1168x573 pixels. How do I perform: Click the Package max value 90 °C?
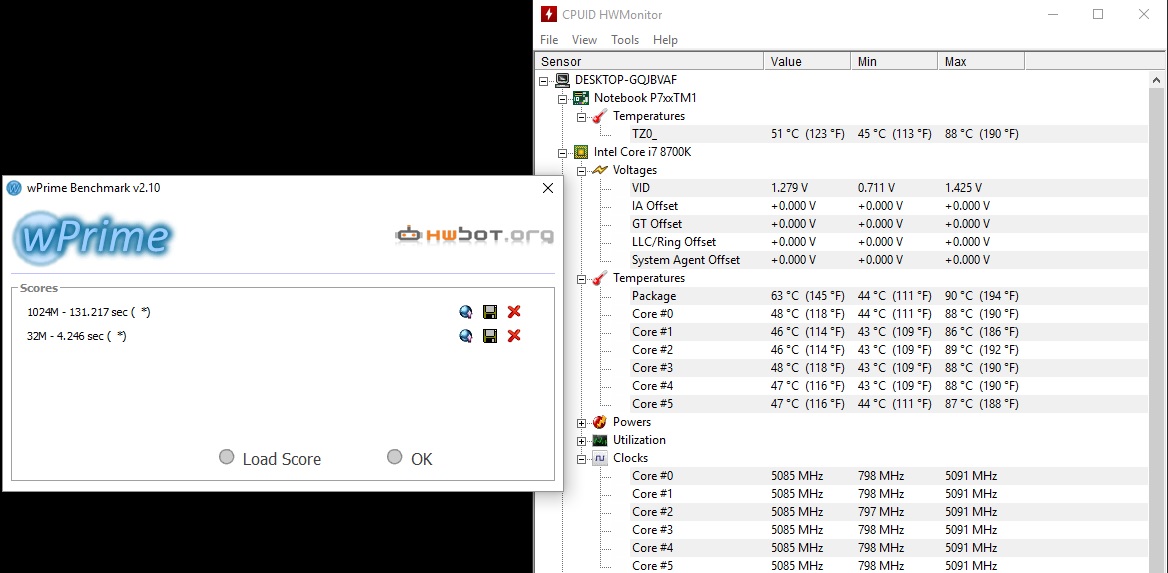pyautogui.click(x=981, y=296)
